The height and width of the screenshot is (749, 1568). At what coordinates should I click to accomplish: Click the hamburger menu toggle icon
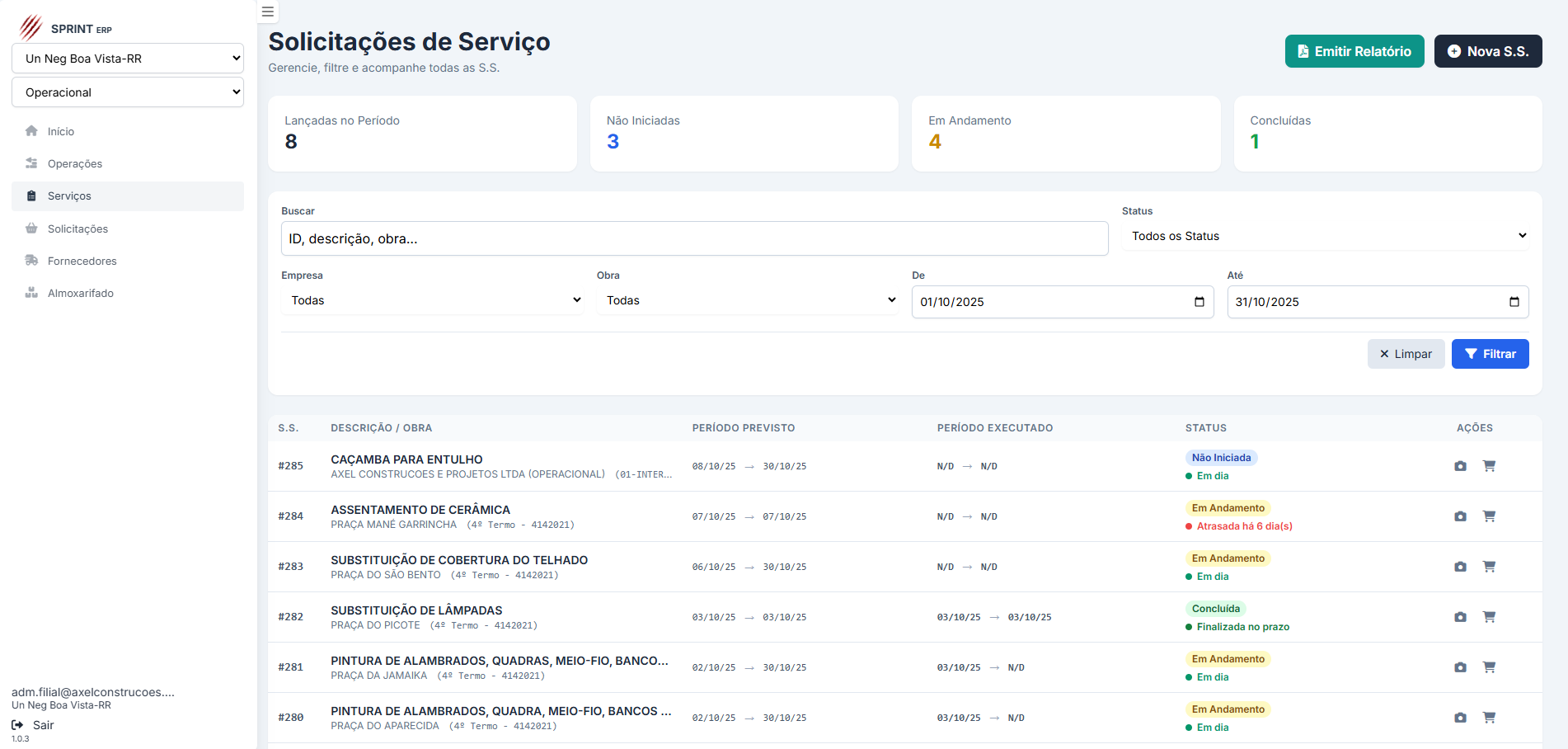pos(268,12)
